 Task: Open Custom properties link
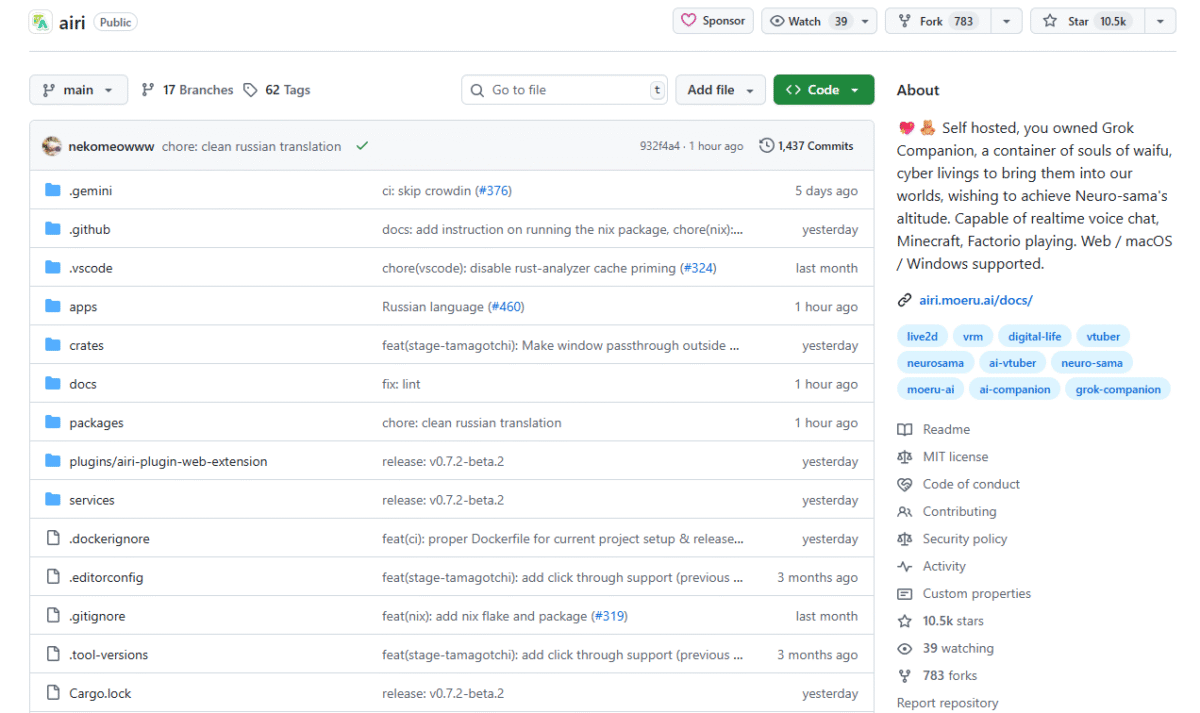tap(977, 594)
